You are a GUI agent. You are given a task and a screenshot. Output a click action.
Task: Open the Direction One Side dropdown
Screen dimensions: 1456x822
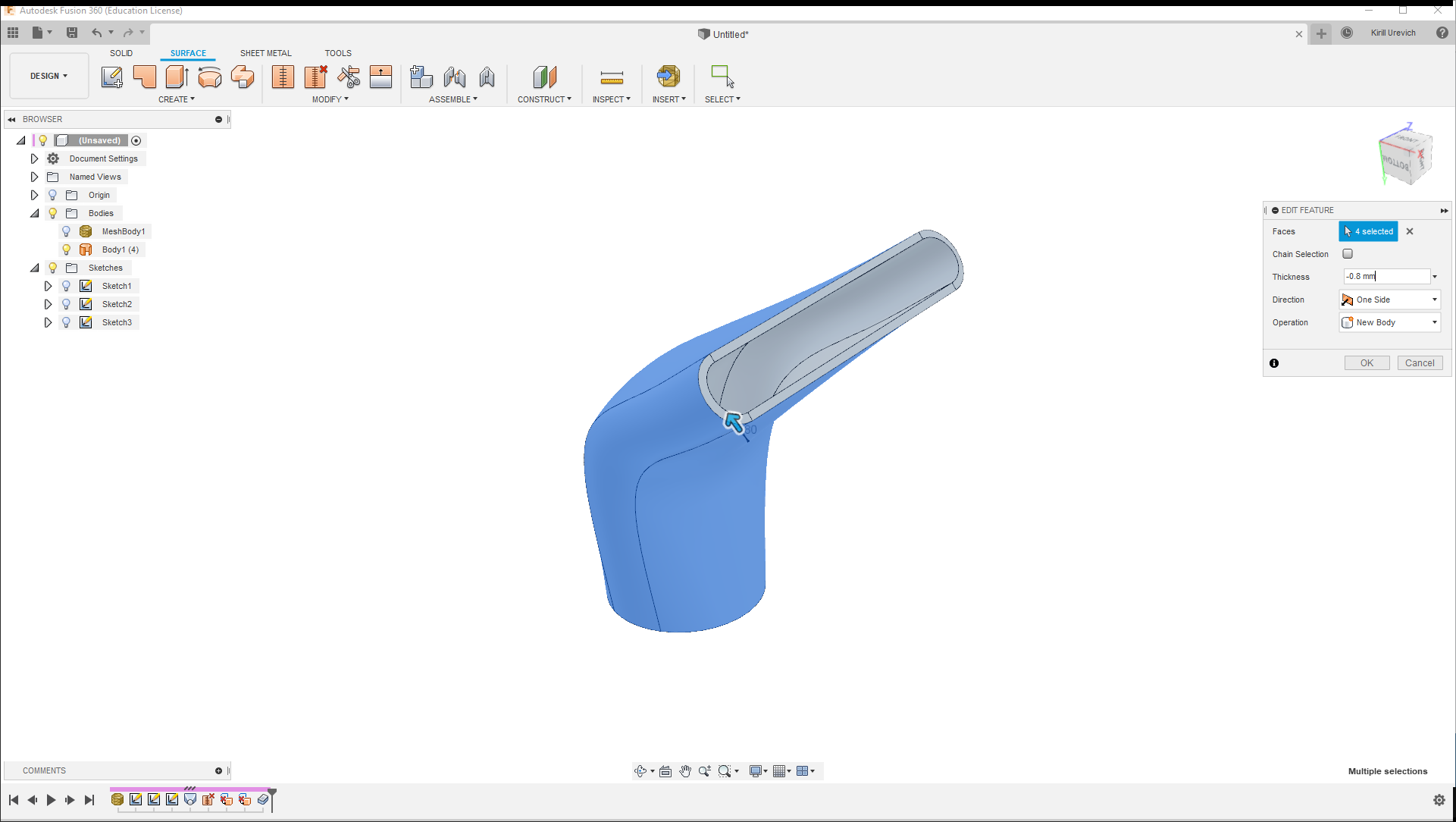[1390, 300]
